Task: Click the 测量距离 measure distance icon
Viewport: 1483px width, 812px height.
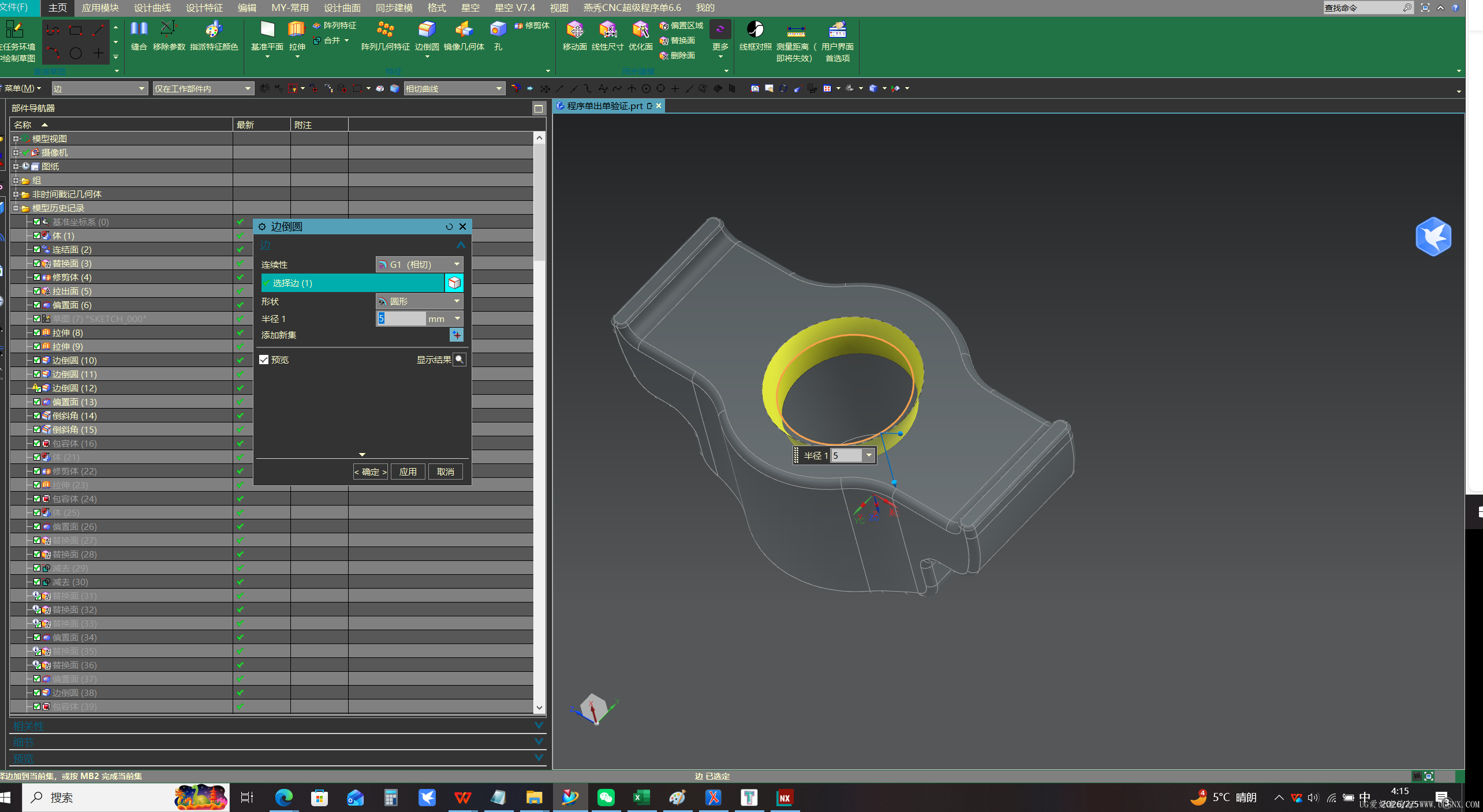Action: tap(795, 30)
